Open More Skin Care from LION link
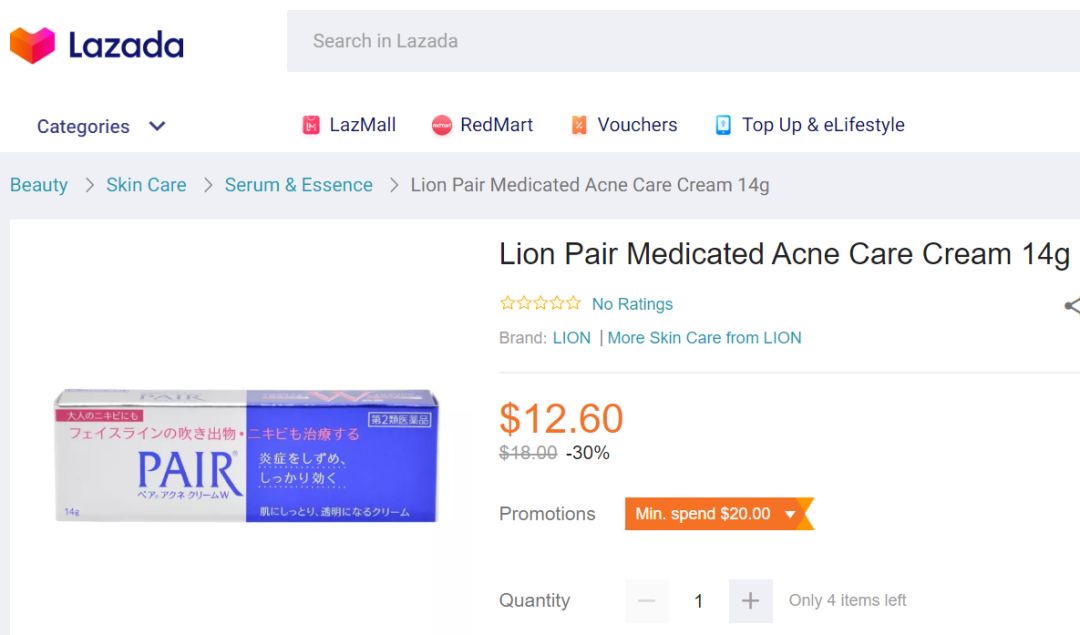 [x=704, y=338]
